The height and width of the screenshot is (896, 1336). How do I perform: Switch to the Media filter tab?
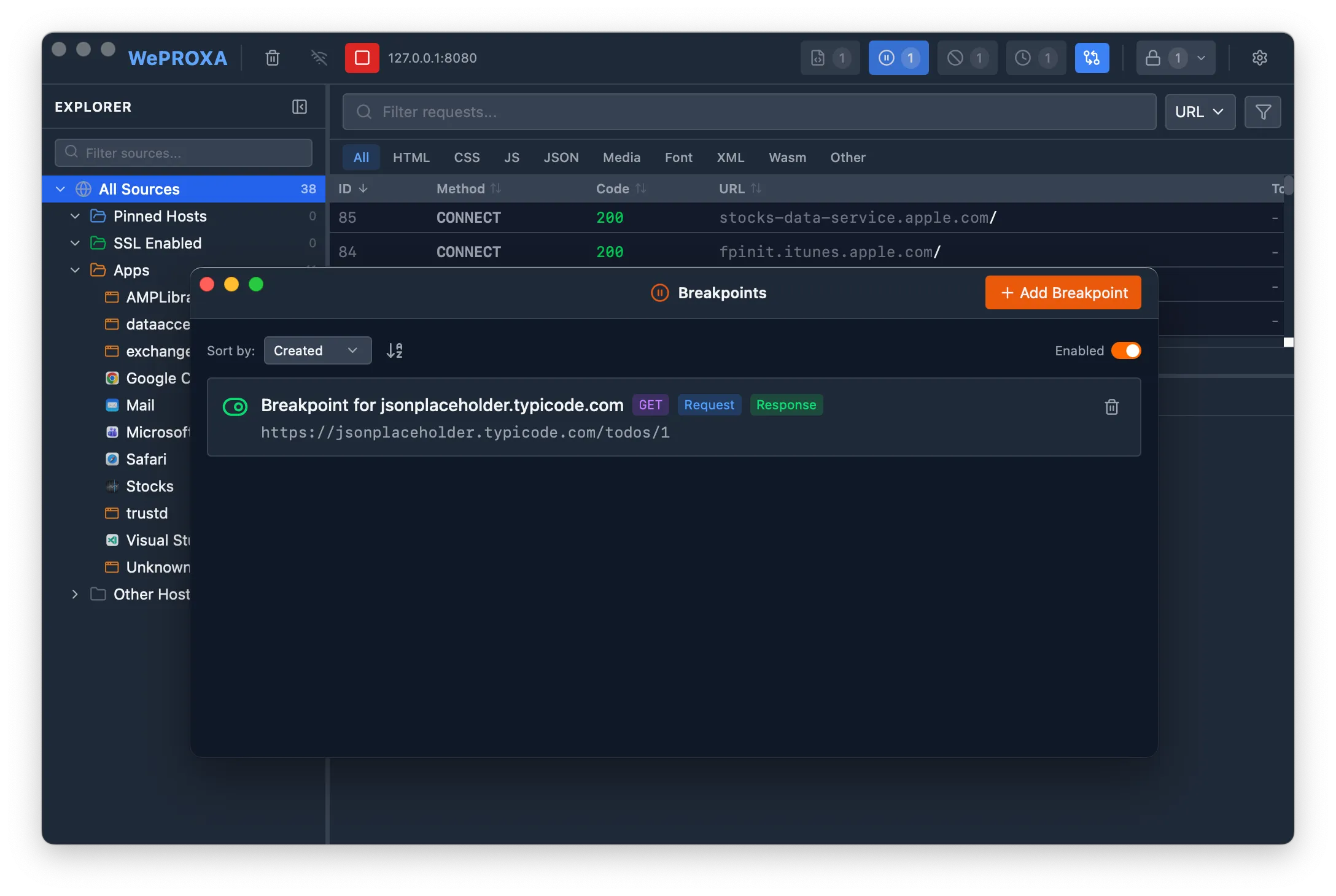[x=621, y=157]
